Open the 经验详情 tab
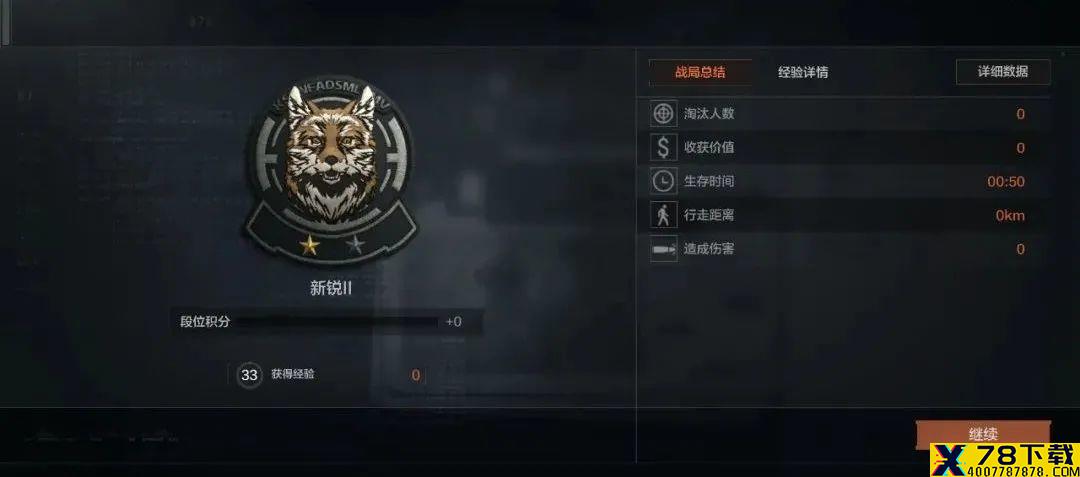The image size is (1080, 477). tap(802, 72)
